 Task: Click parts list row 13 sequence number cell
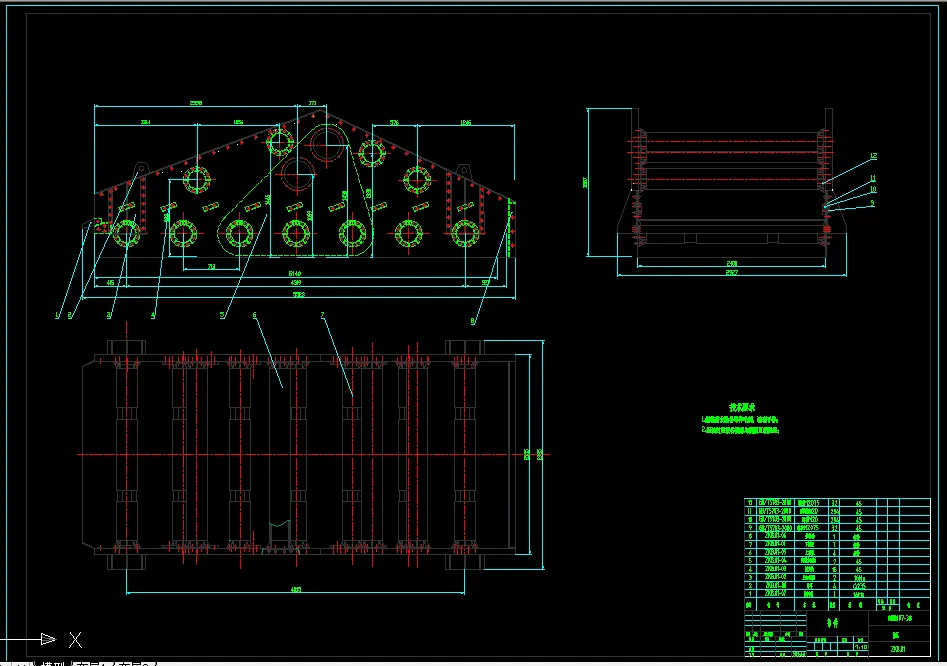tap(750, 502)
